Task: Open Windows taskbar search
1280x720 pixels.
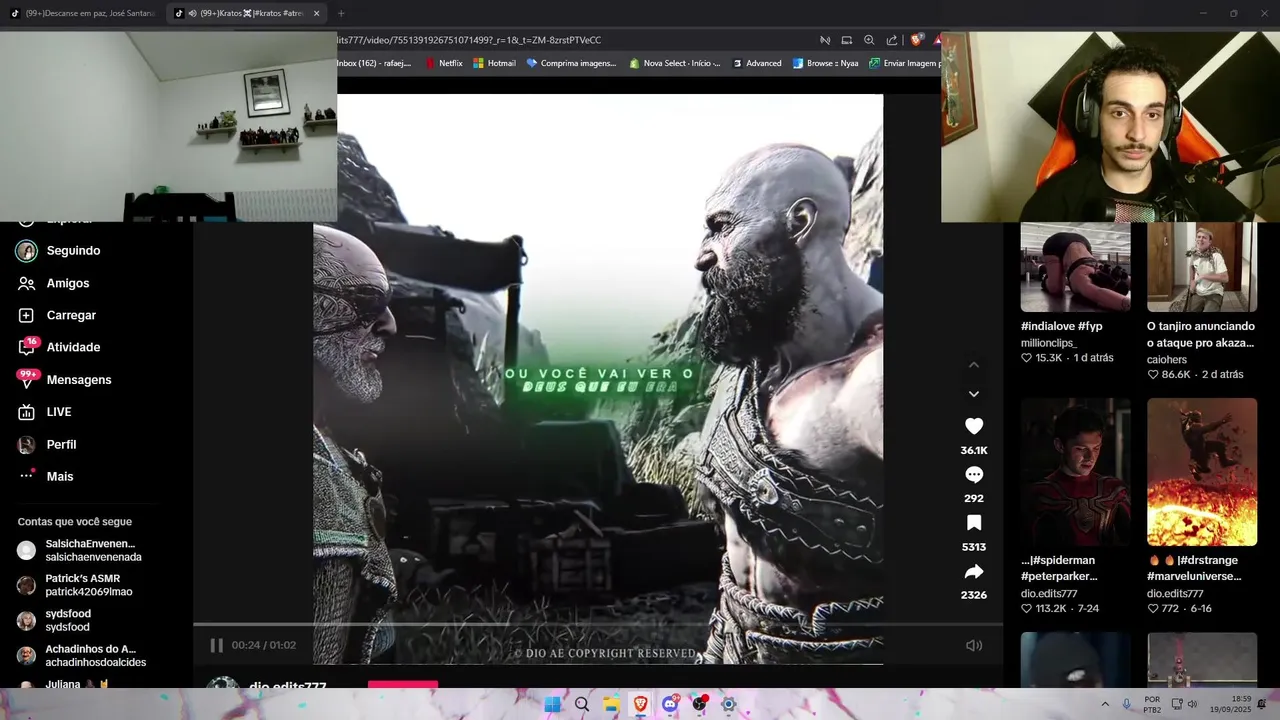Action: pos(582,704)
